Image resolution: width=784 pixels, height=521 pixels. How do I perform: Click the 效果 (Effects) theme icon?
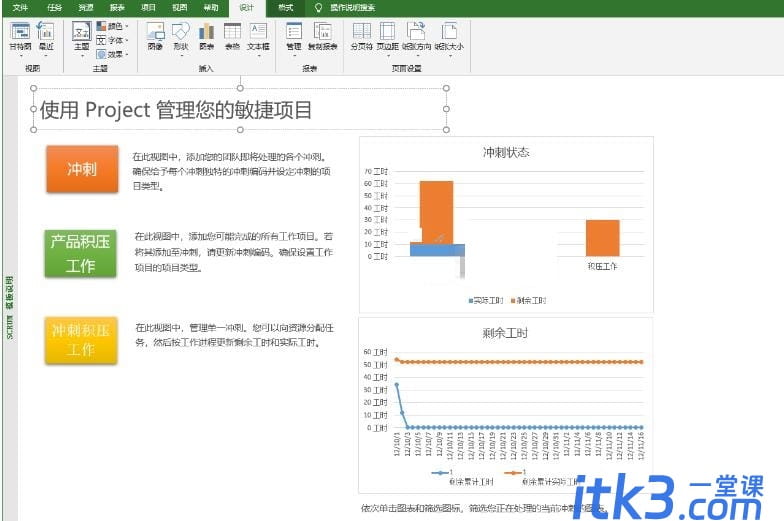click(x=102, y=54)
